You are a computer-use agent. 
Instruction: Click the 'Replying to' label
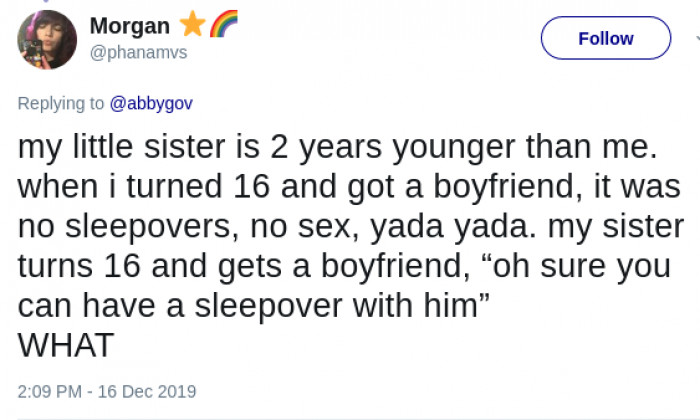click(61, 102)
